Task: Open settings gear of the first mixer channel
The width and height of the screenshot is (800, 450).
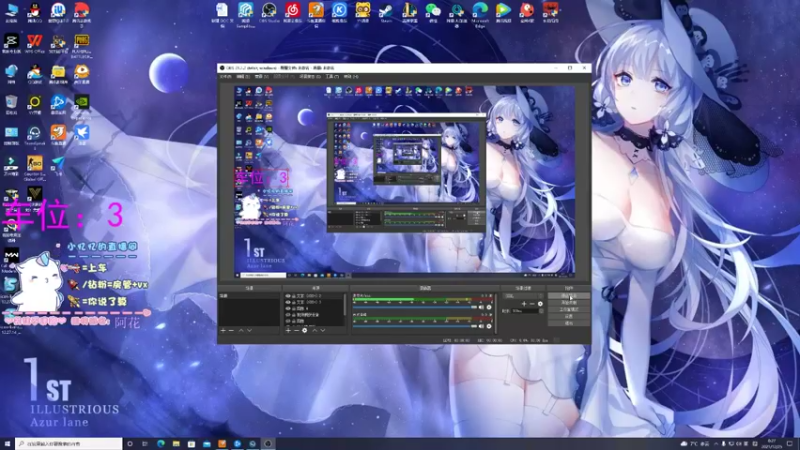Action: tap(489, 307)
